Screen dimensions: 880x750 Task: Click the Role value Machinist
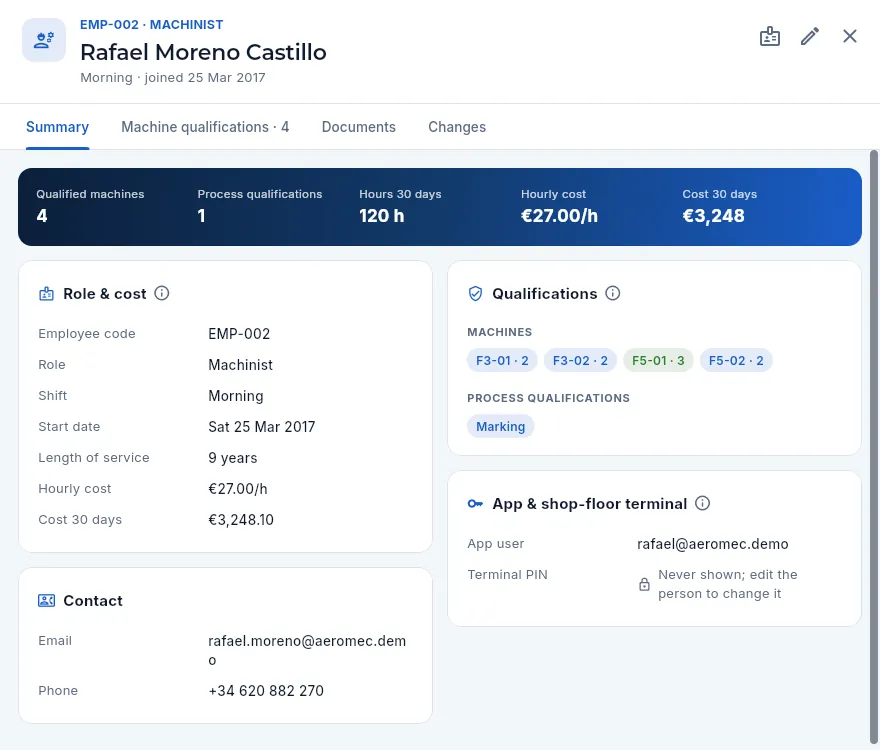240,365
